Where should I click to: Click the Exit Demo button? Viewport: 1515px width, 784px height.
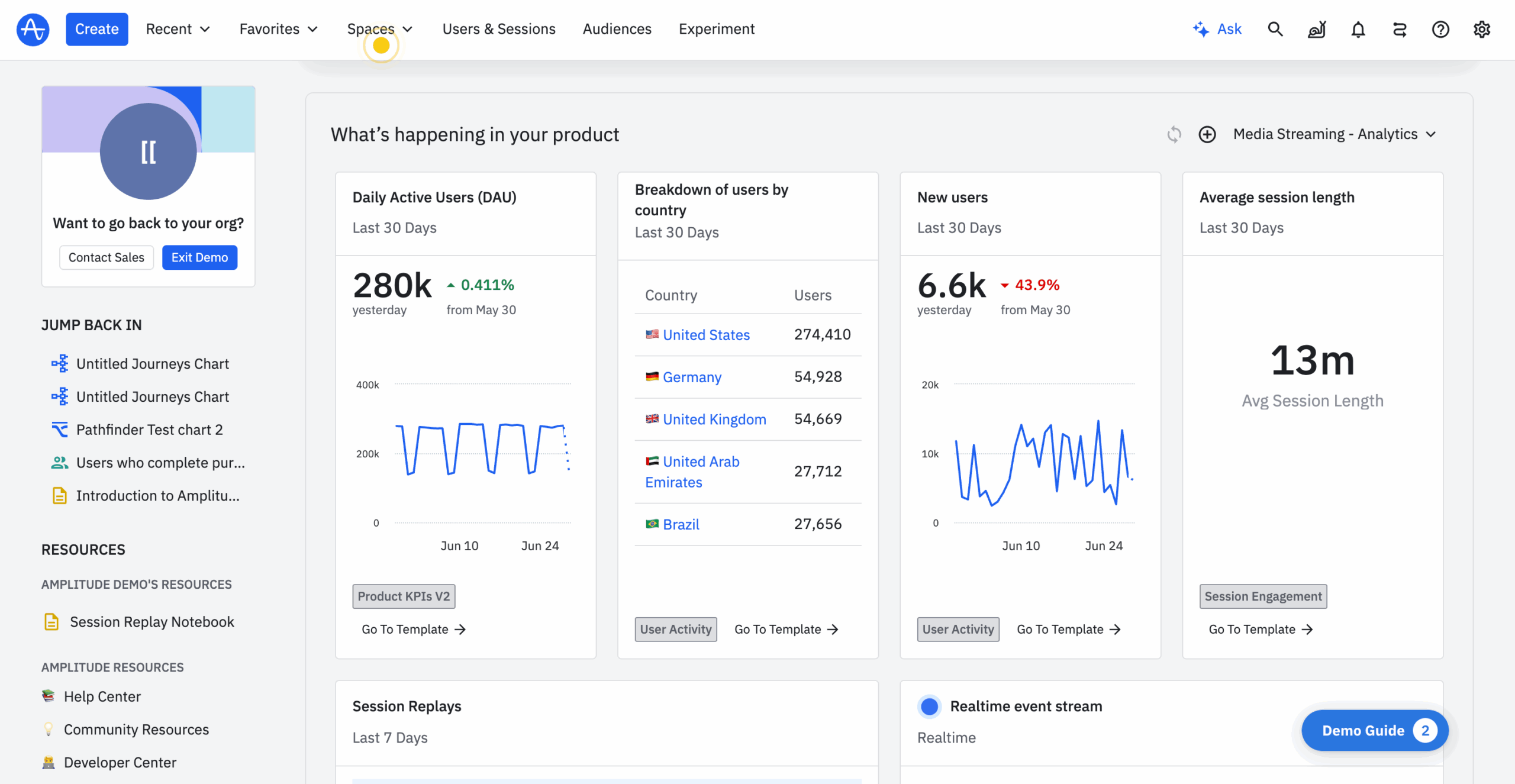[199, 257]
